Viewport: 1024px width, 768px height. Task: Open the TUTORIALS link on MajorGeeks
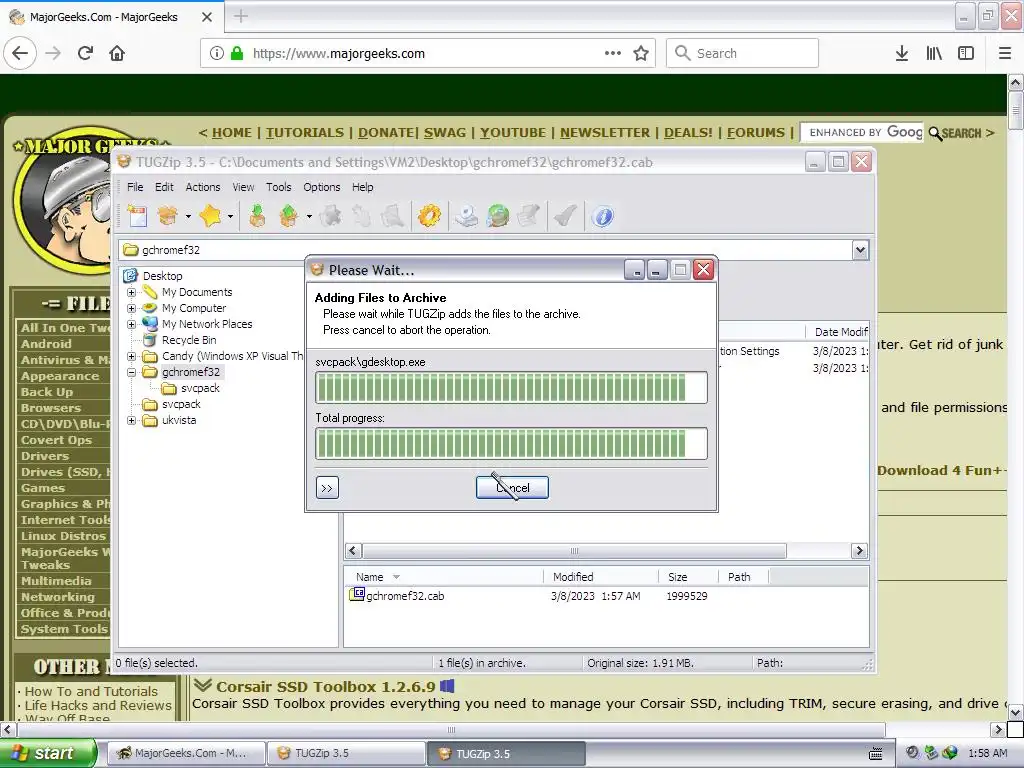[x=304, y=133]
